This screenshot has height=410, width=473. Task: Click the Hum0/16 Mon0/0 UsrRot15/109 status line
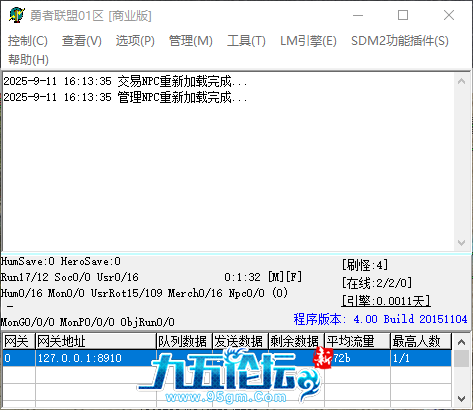[x=144, y=293]
